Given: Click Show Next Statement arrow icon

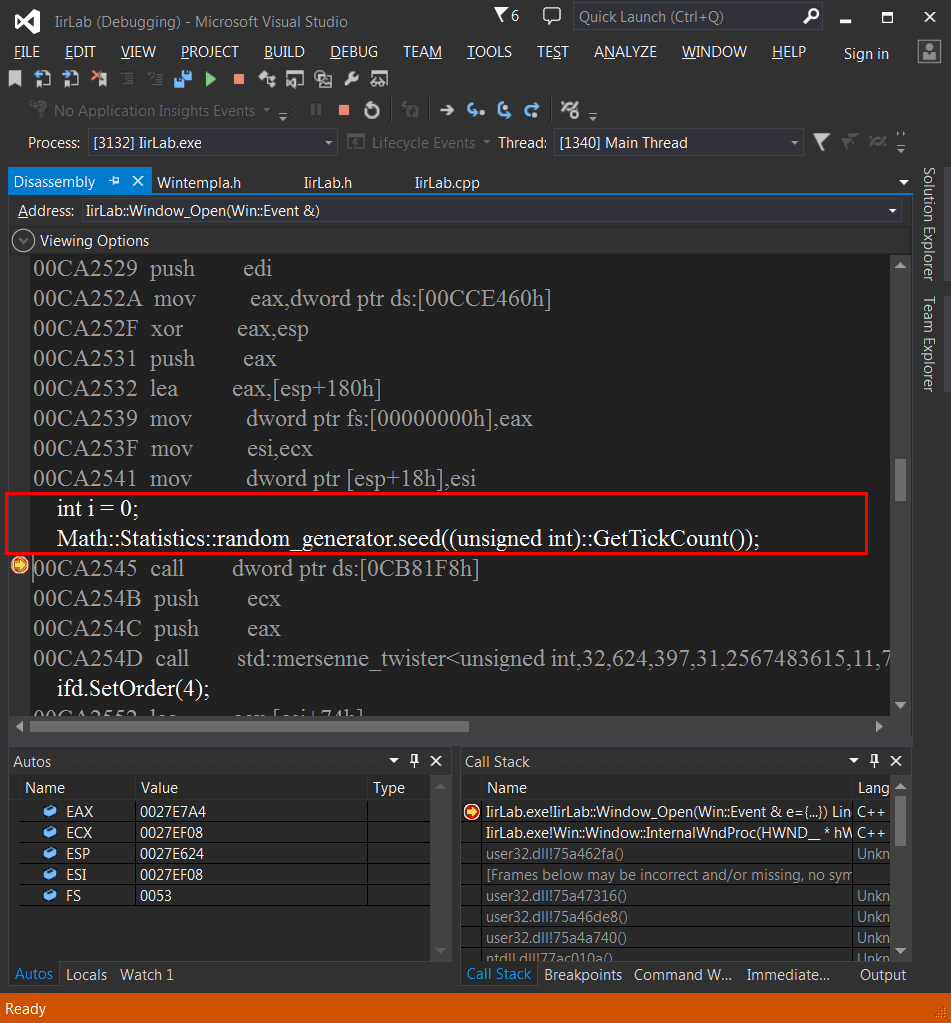Looking at the screenshot, I should click(x=447, y=110).
